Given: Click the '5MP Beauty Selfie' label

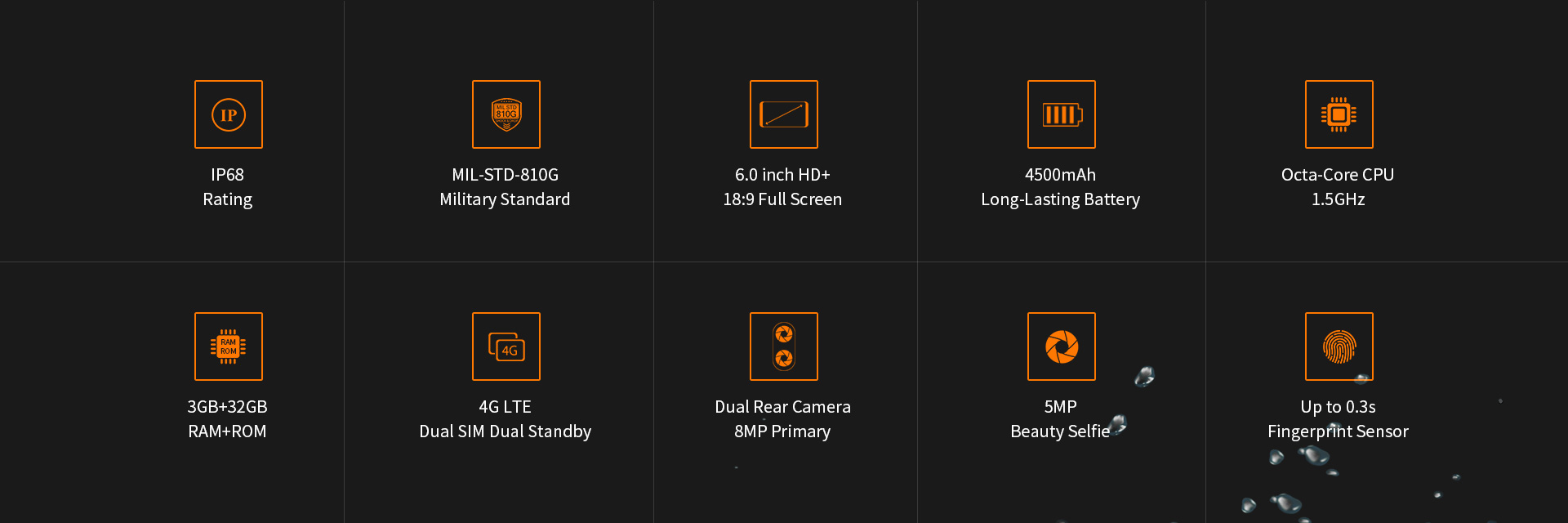Looking at the screenshot, I should pyautogui.click(x=1060, y=419).
